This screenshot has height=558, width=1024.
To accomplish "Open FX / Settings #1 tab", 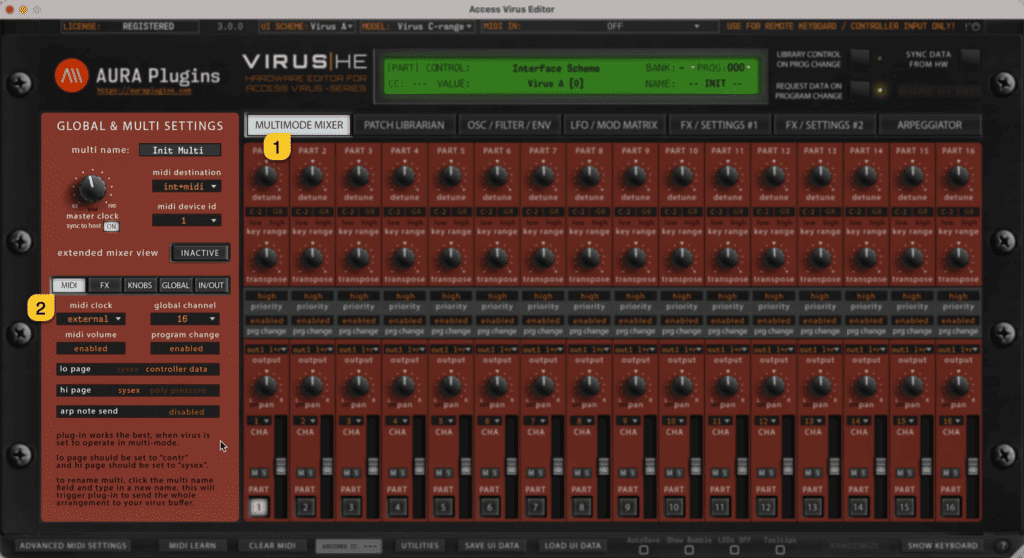I will click(x=719, y=125).
